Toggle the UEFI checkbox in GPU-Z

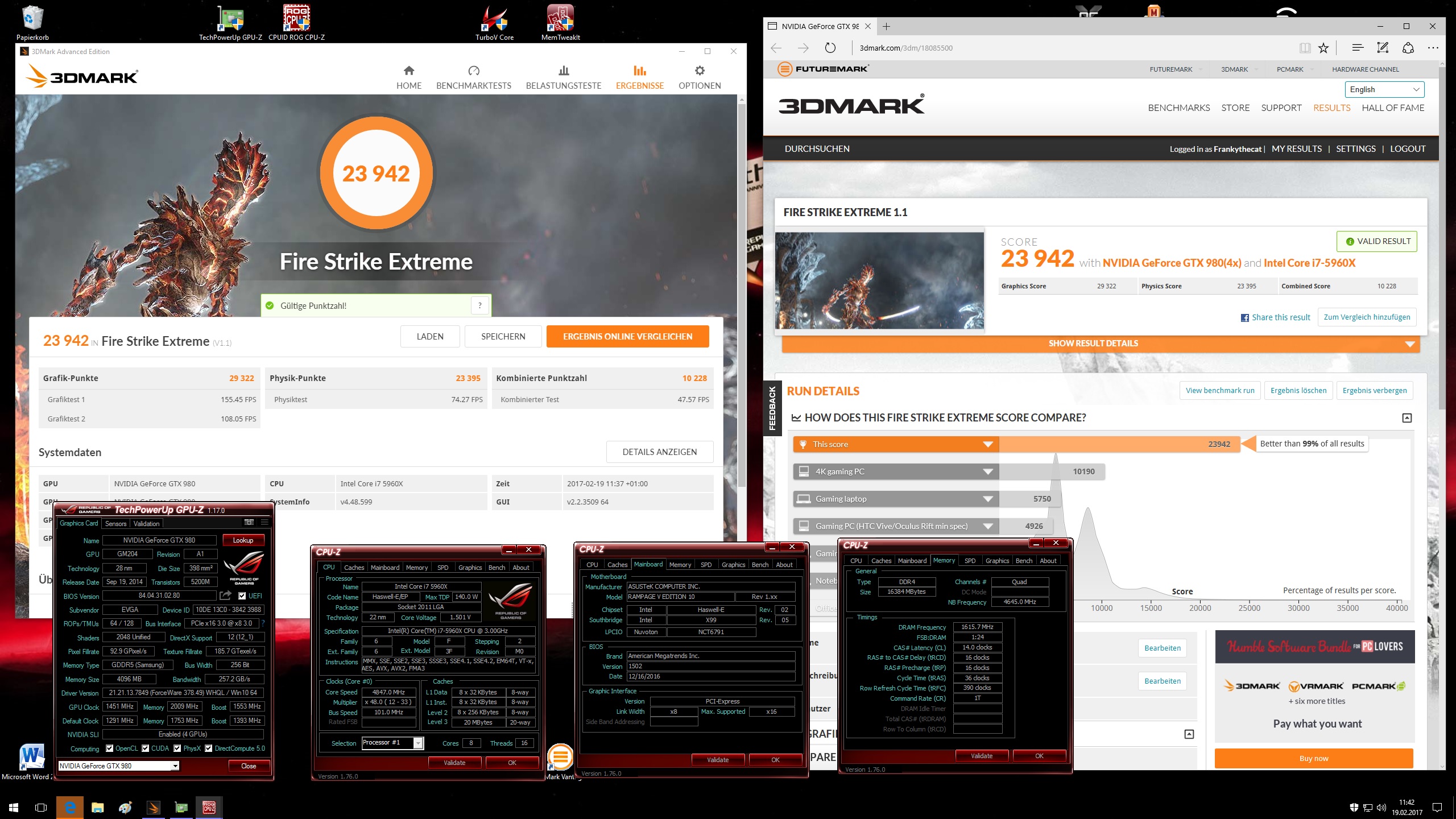(242, 596)
